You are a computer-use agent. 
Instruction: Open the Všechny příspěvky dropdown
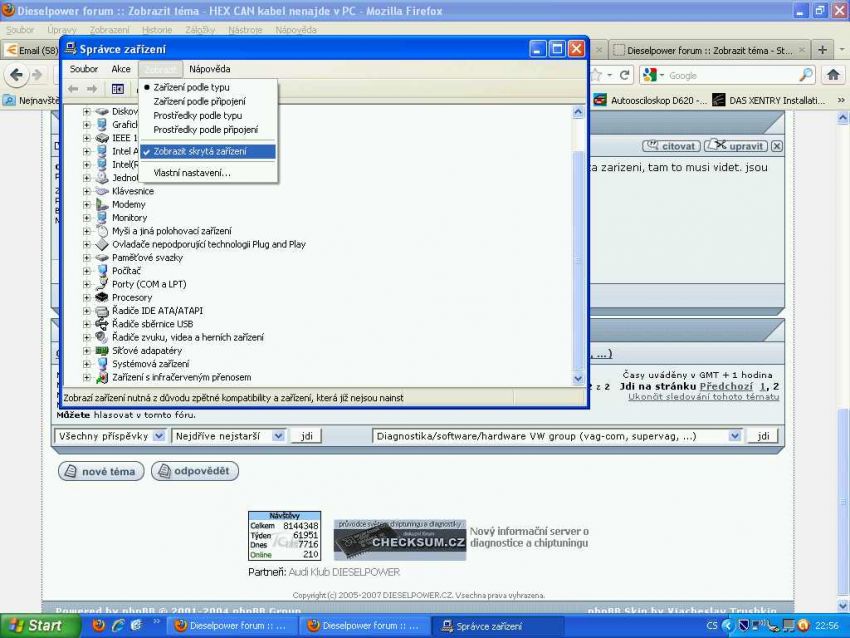pyautogui.click(x=110, y=436)
